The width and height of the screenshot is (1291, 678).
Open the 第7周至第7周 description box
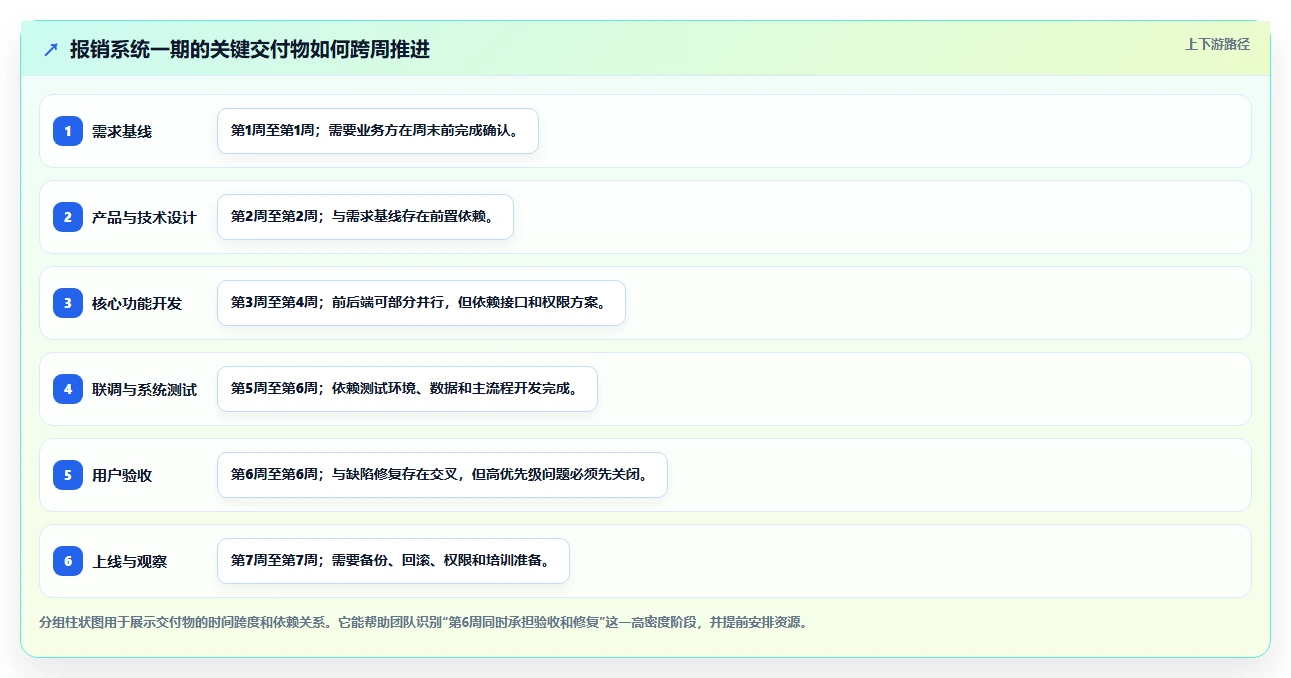click(393, 561)
